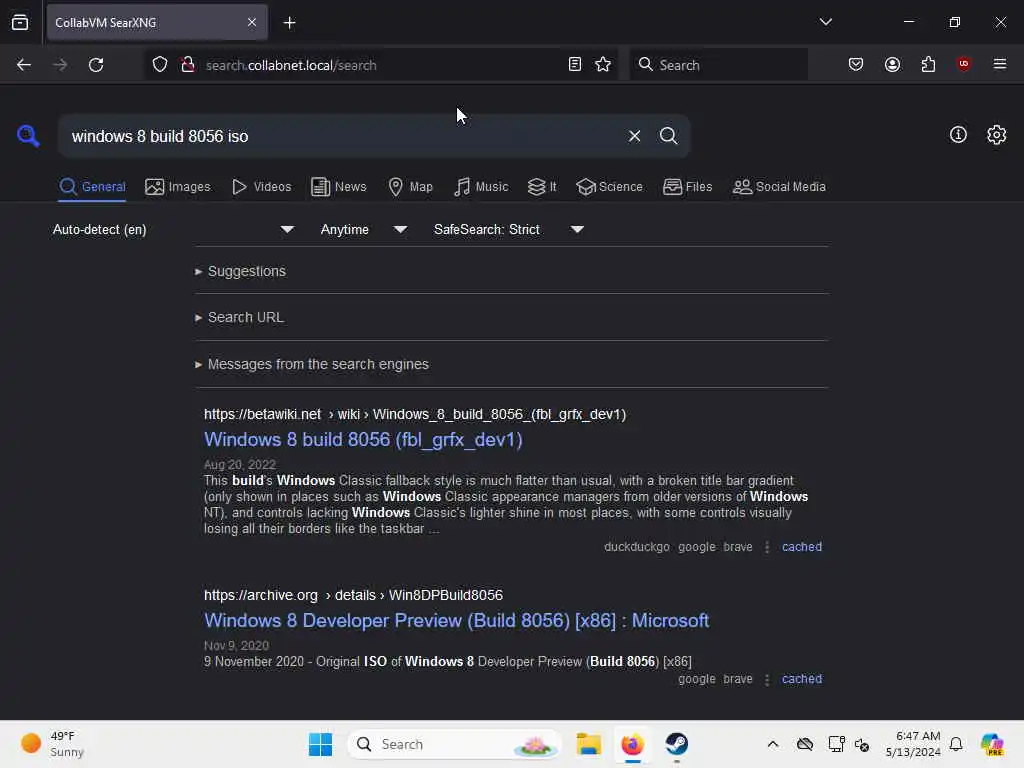Save page to Pocket
Screen dimensions: 1024x768
856,65
